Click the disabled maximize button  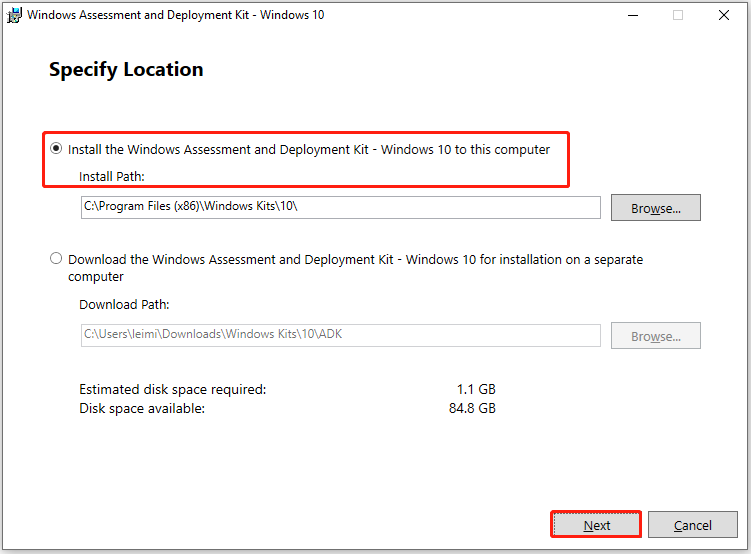pyautogui.click(x=678, y=15)
